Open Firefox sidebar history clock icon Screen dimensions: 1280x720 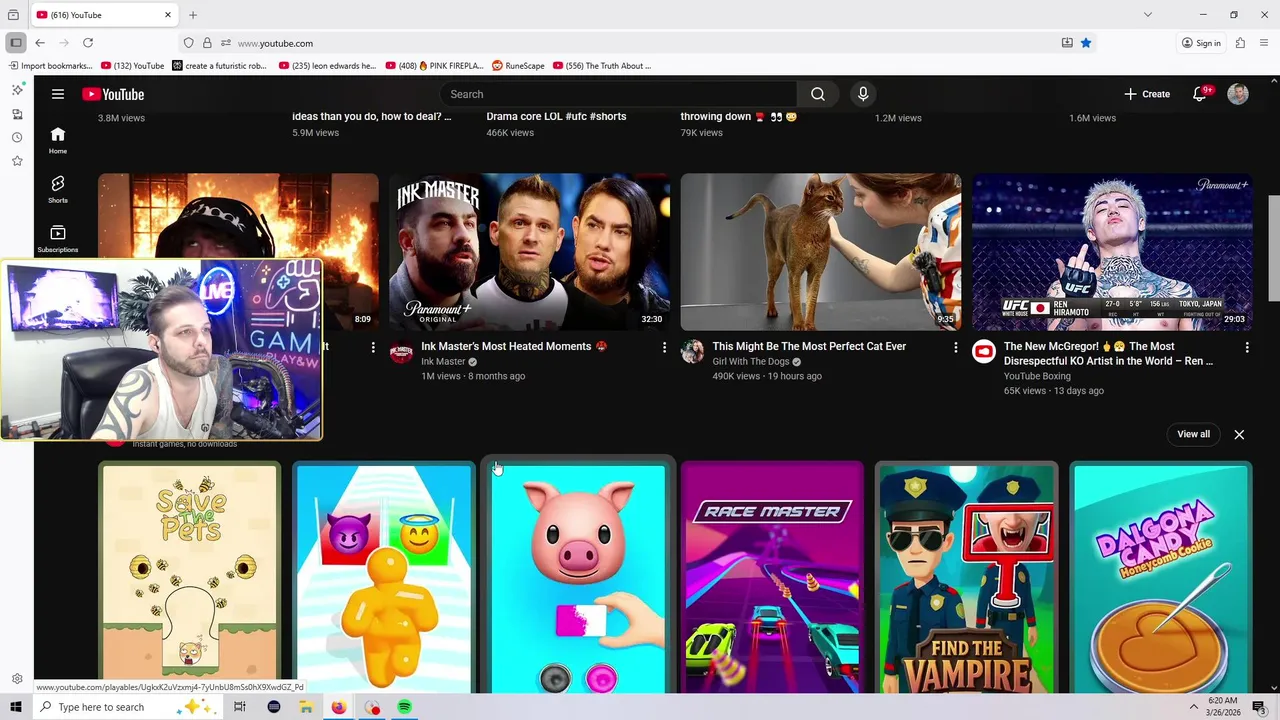point(17,137)
